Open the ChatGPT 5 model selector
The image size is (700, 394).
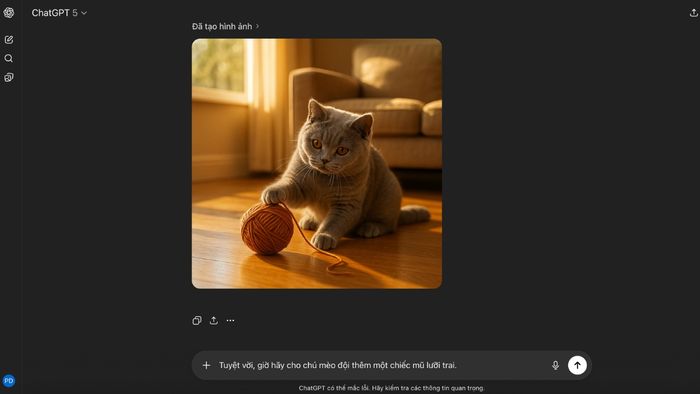[59, 13]
